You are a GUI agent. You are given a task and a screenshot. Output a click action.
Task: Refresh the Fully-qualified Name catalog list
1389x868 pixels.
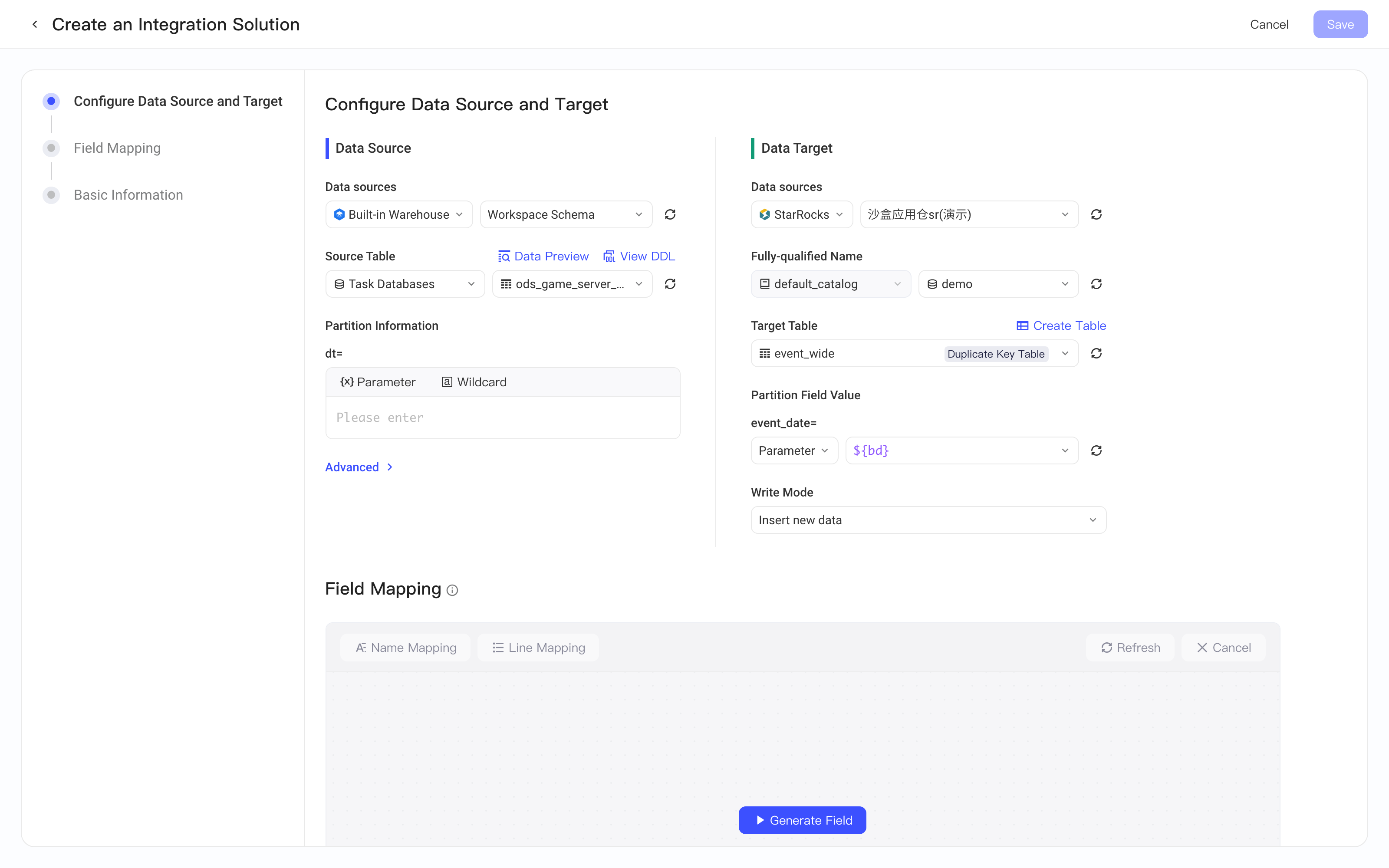(1096, 283)
